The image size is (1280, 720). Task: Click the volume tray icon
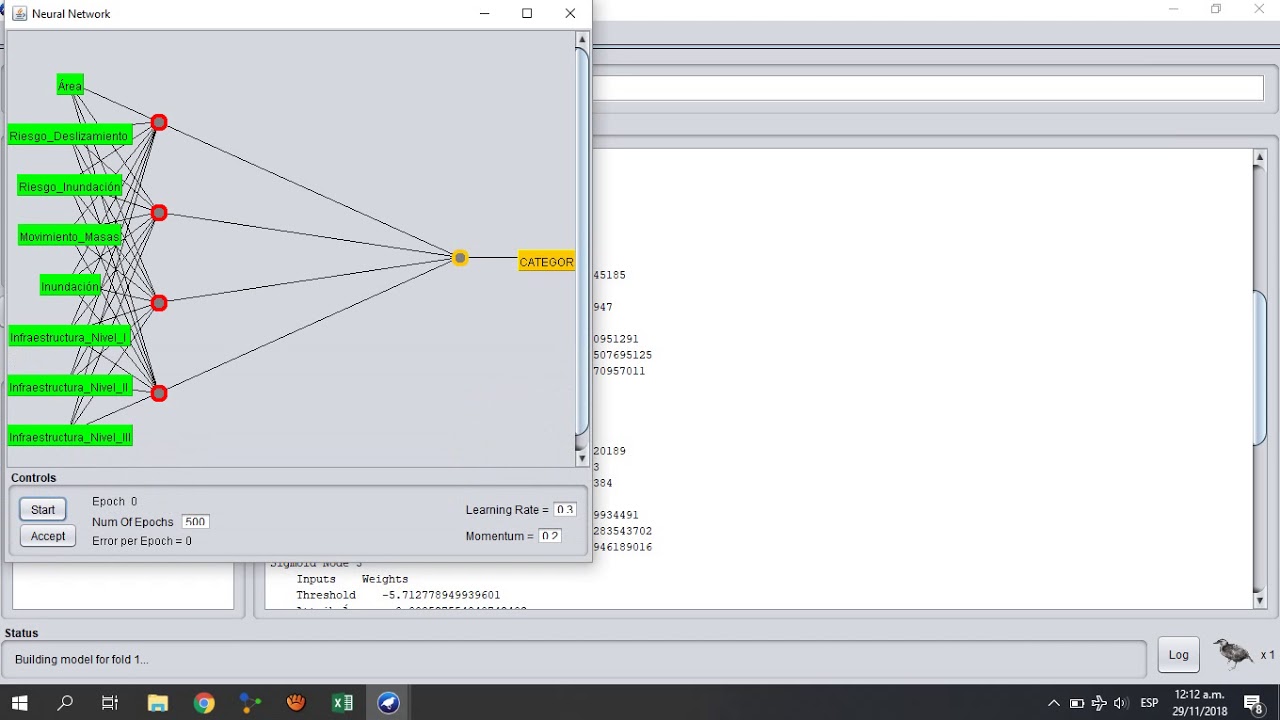pyautogui.click(x=1120, y=703)
